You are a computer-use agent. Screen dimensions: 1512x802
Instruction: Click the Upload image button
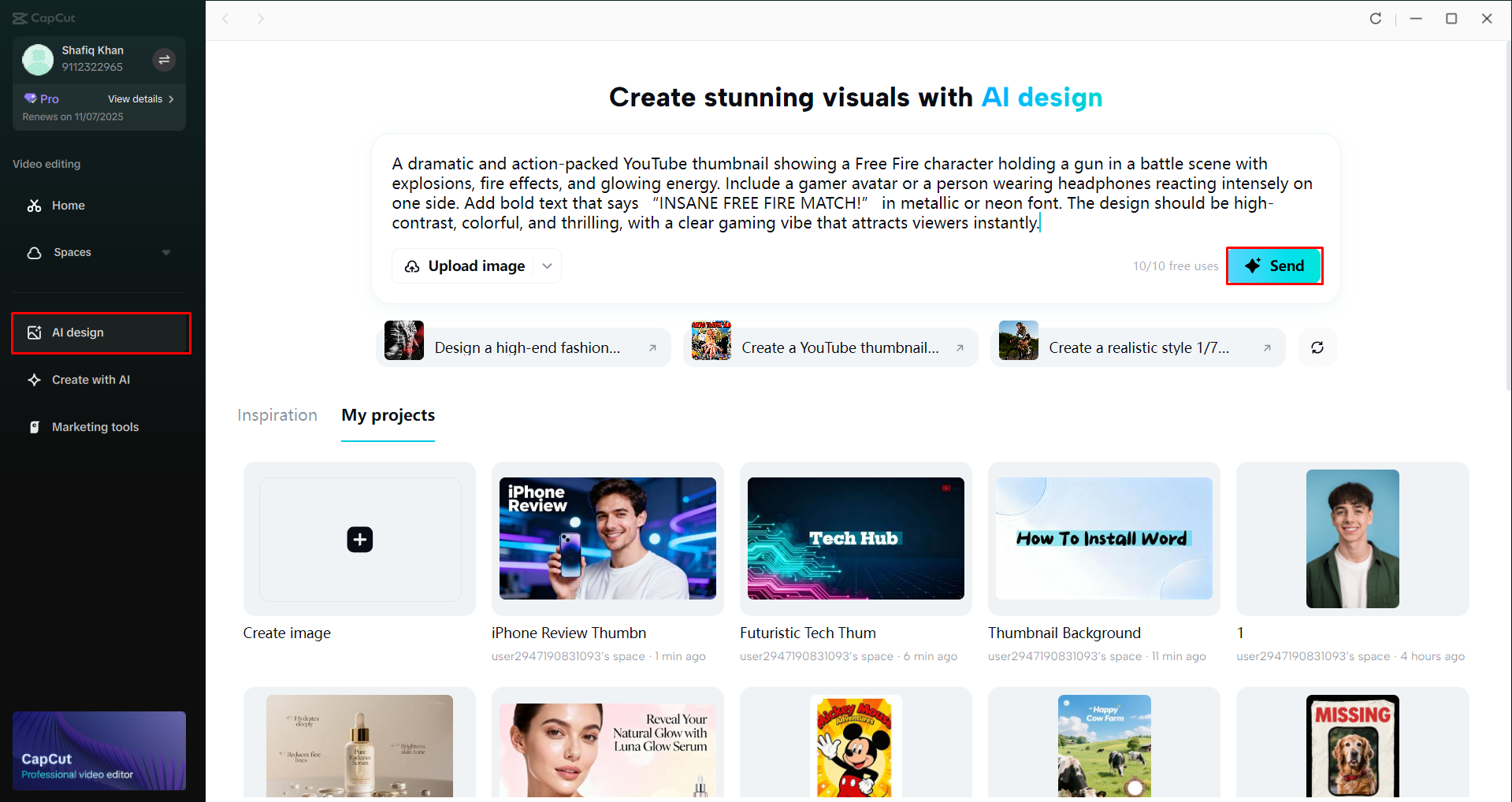point(465,266)
